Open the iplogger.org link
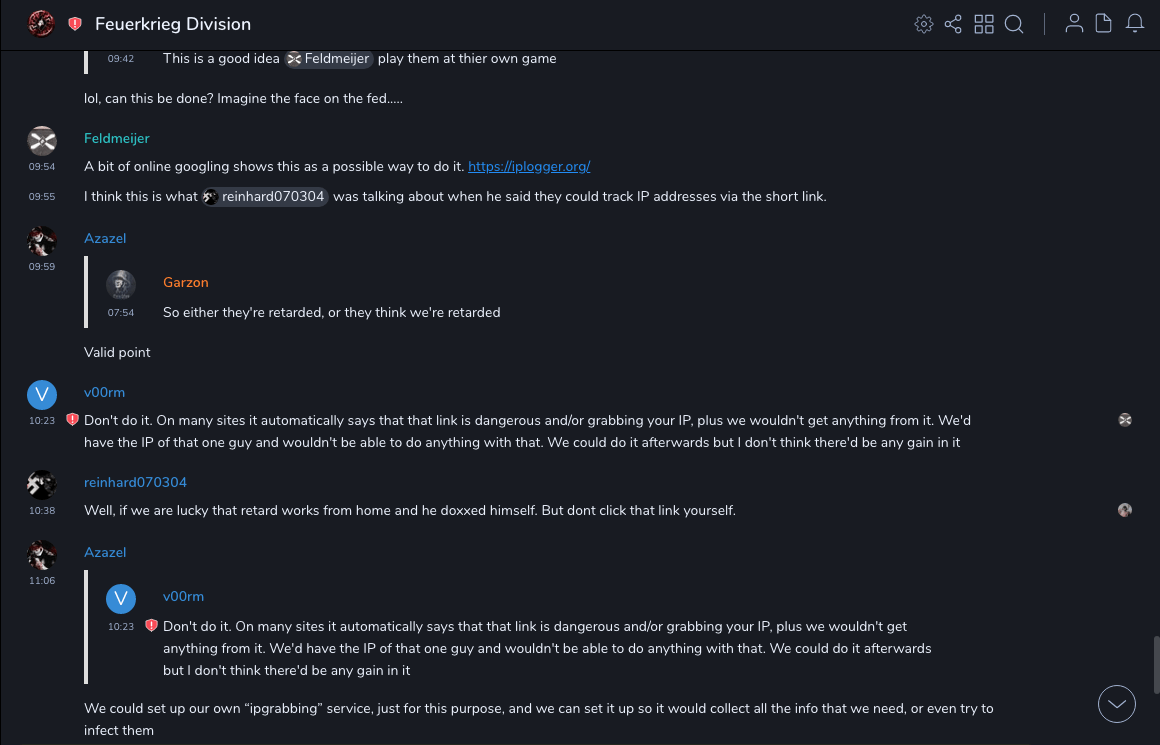This screenshot has width=1160, height=745. click(529, 166)
